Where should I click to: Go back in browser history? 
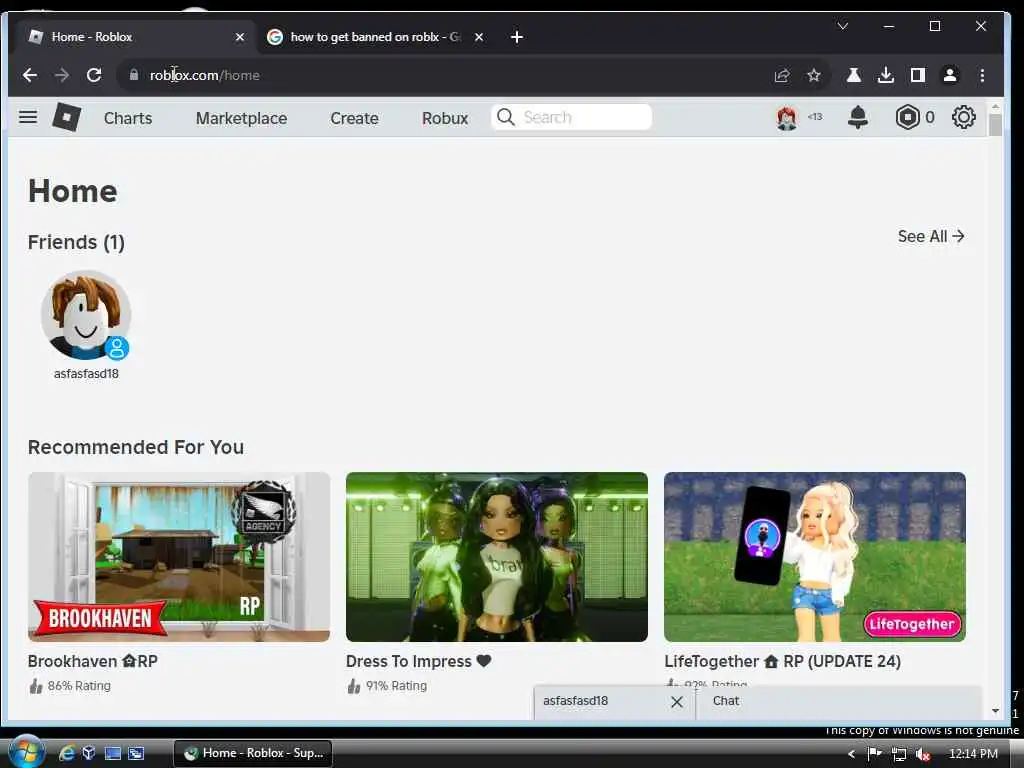click(x=29, y=75)
